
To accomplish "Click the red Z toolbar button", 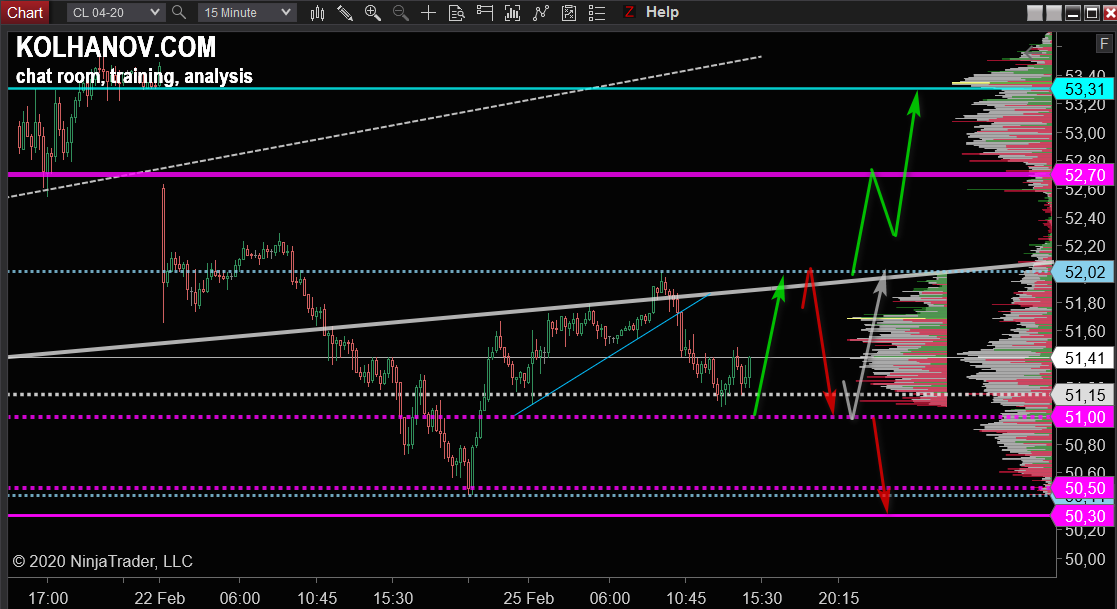I will 629,12.
